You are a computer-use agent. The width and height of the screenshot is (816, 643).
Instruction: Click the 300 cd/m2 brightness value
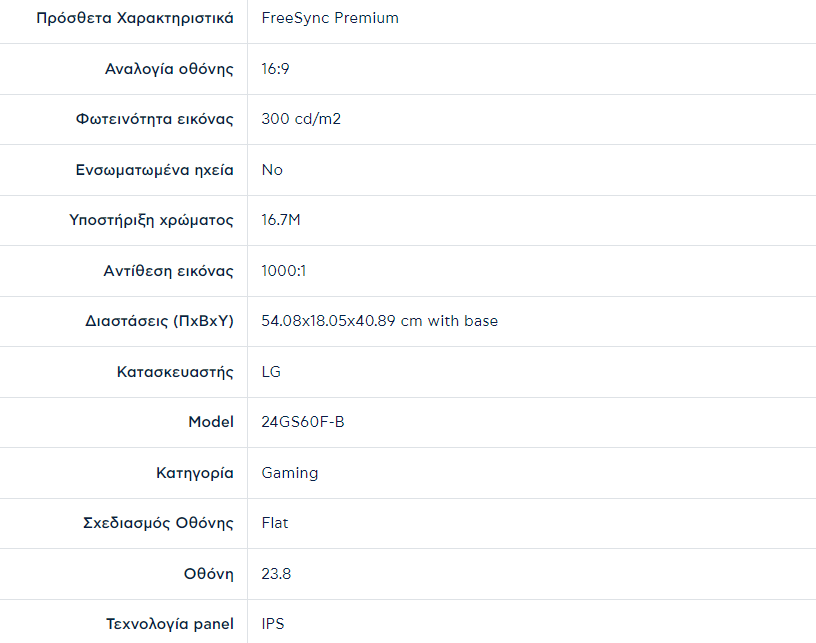tap(301, 119)
